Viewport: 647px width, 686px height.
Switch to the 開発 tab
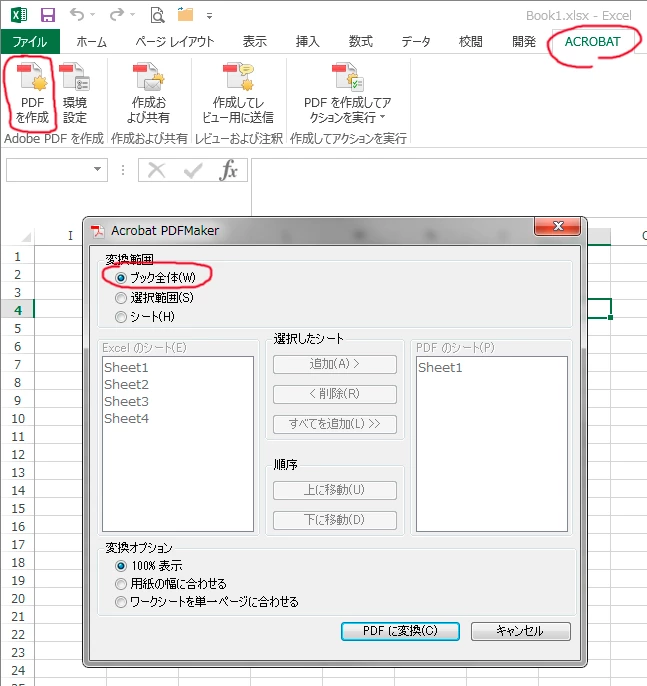(x=524, y=42)
